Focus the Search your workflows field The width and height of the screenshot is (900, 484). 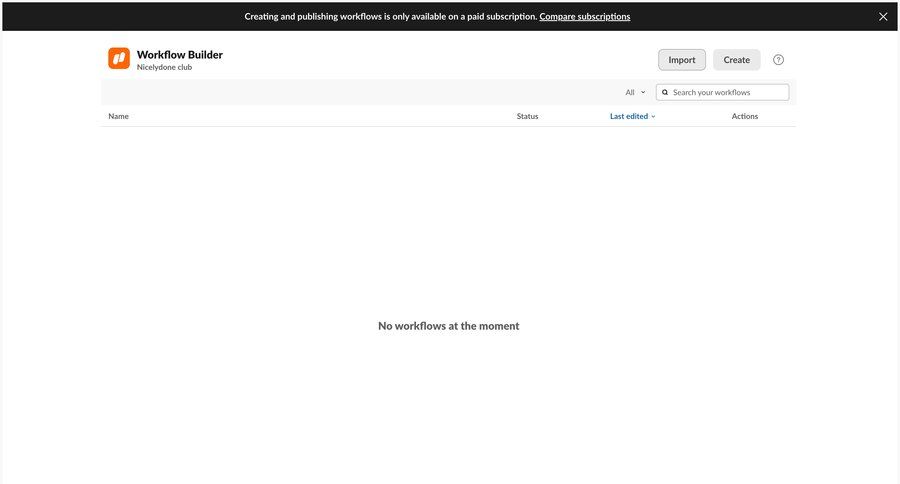click(722, 92)
